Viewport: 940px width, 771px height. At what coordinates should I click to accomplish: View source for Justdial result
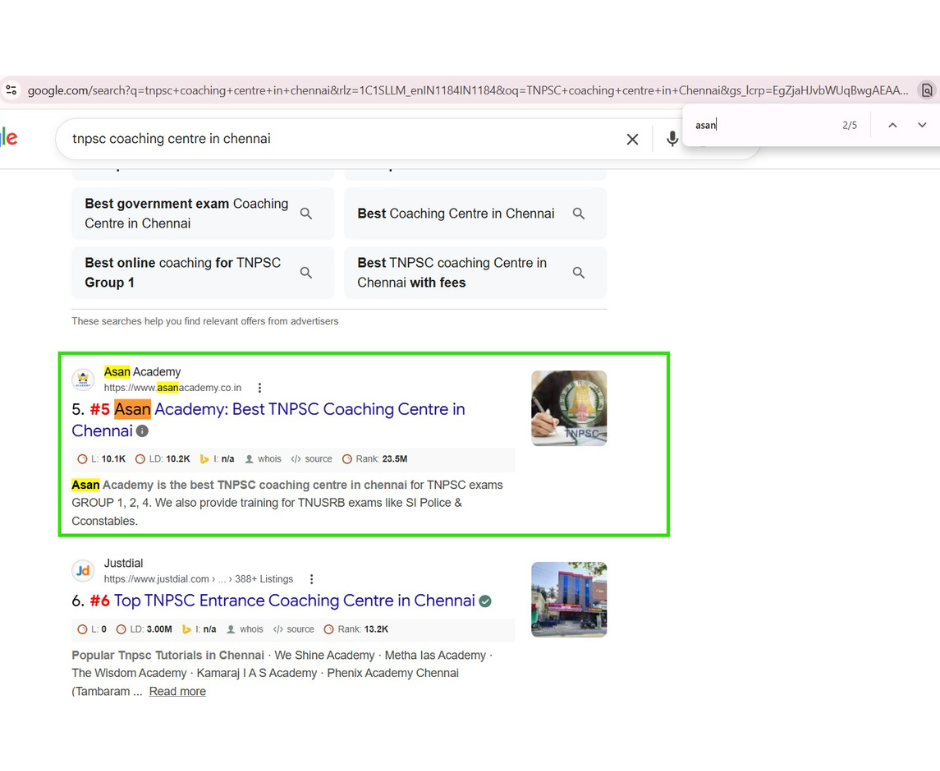pyautogui.click(x=294, y=630)
